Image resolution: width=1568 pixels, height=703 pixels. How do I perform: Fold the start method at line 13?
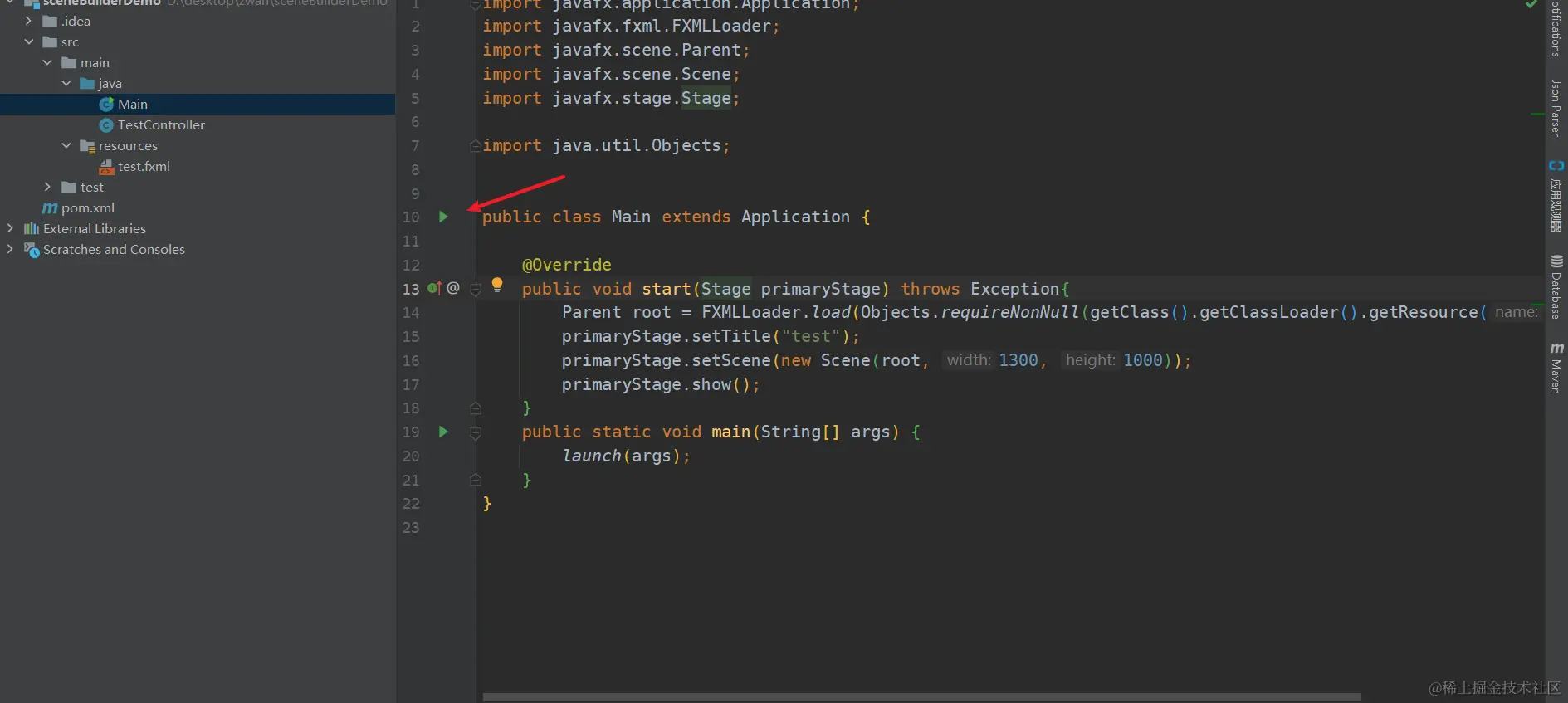tap(476, 289)
